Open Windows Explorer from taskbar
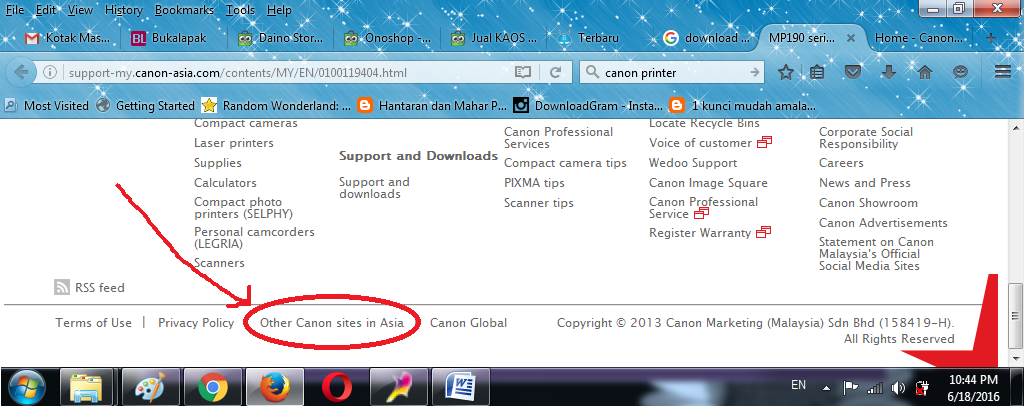The height and width of the screenshot is (406, 1024). (86, 388)
